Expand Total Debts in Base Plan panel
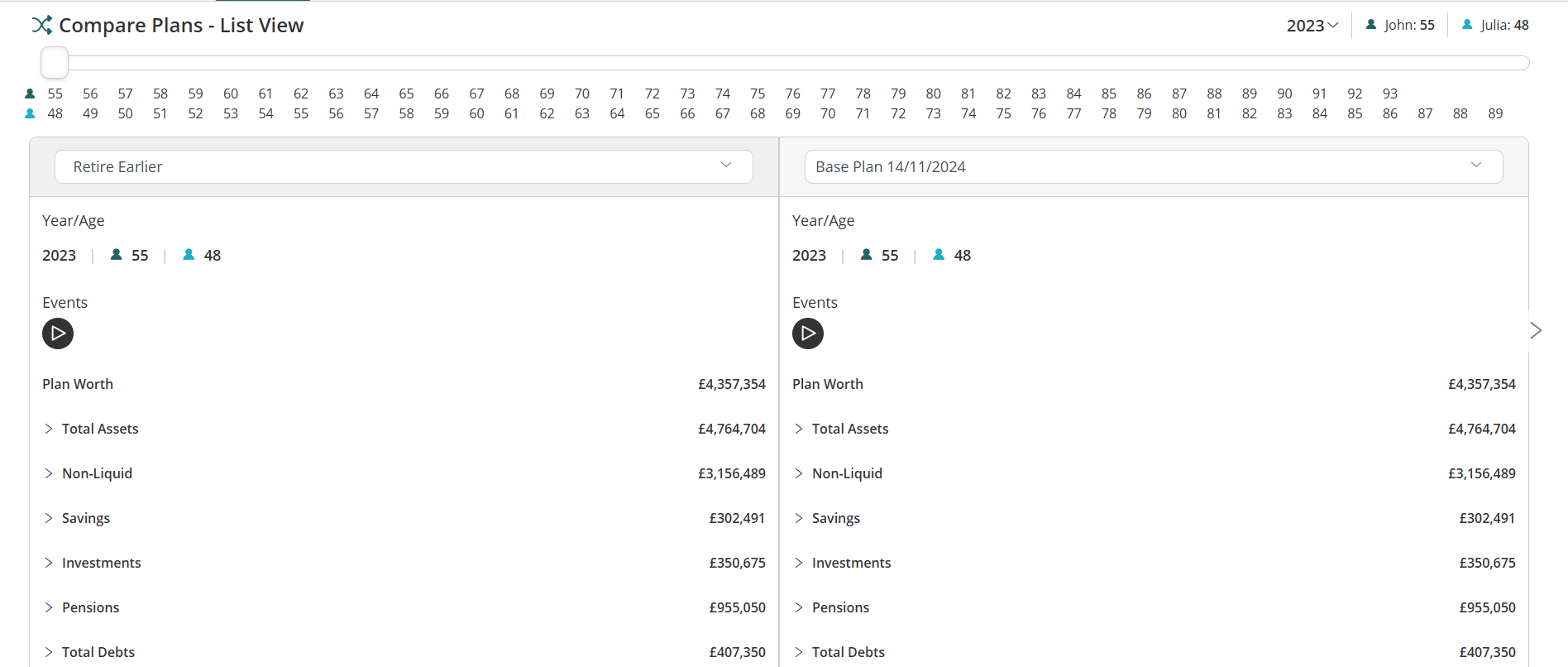This screenshot has height=667, width=1568. pos(799,652)
